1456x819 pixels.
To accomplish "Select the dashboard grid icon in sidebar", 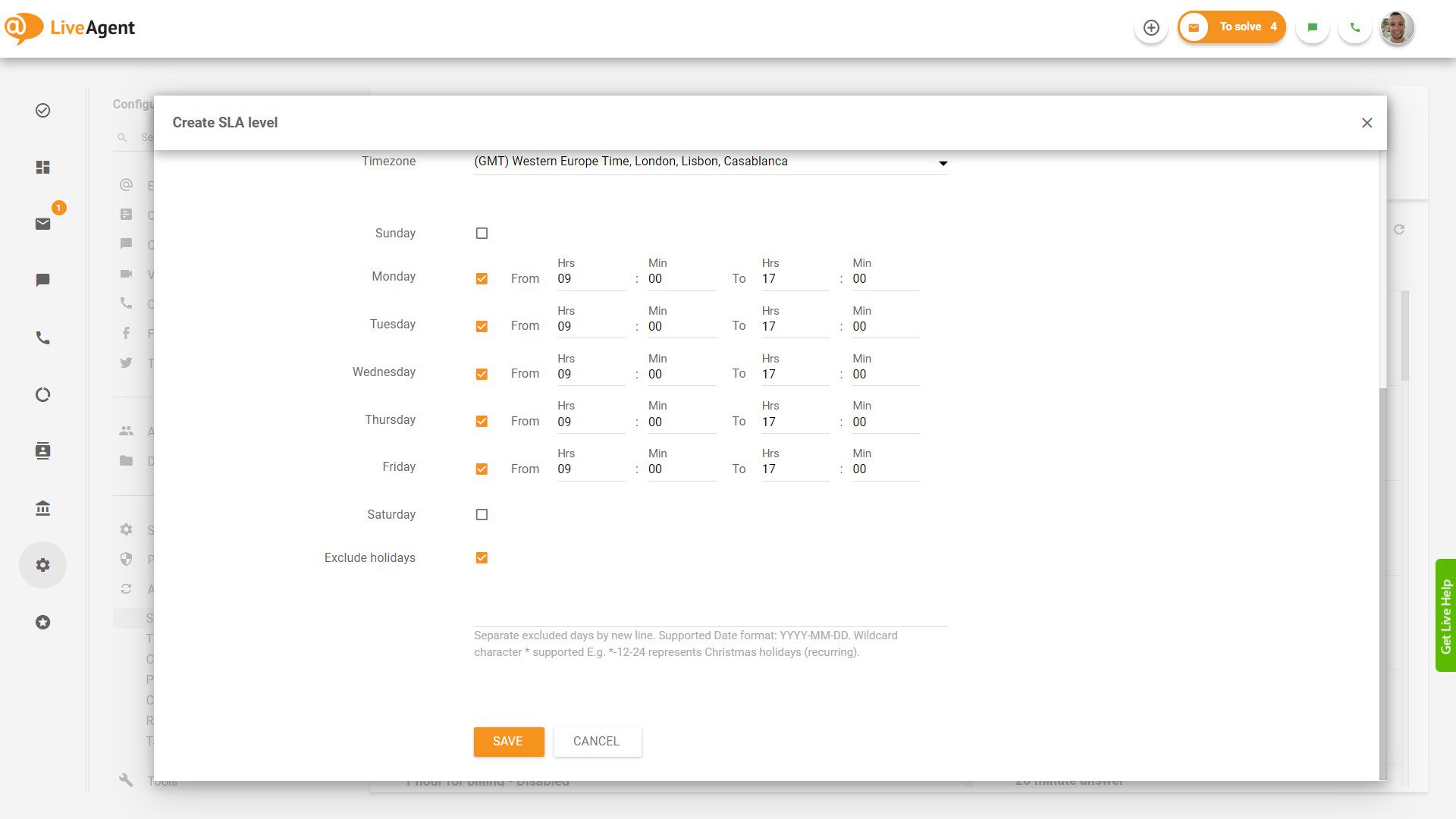I will (x=42, y=168).
